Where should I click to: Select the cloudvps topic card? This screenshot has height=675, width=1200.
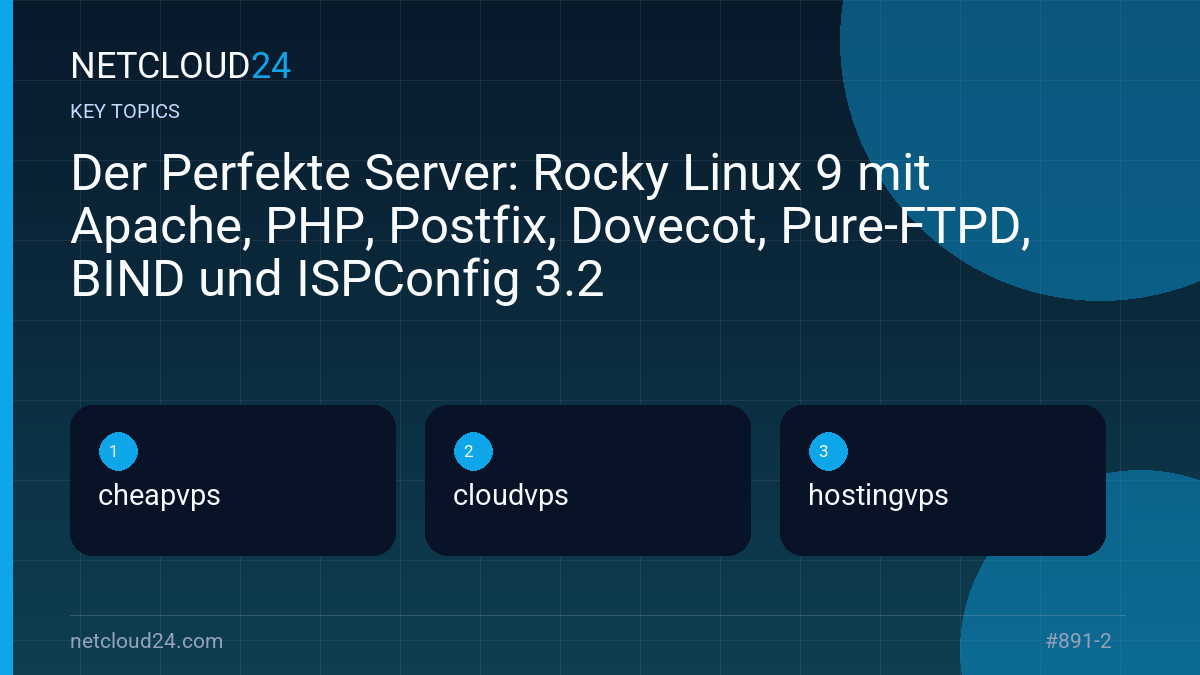[588, 480]
